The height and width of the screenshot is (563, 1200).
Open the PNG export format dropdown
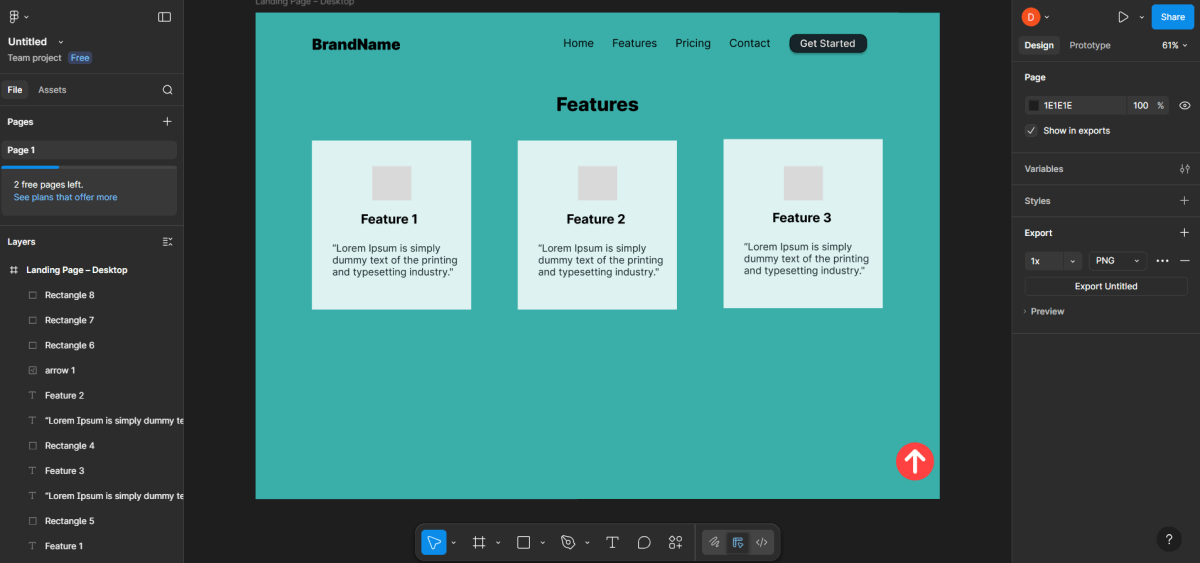pos(1117,261)
